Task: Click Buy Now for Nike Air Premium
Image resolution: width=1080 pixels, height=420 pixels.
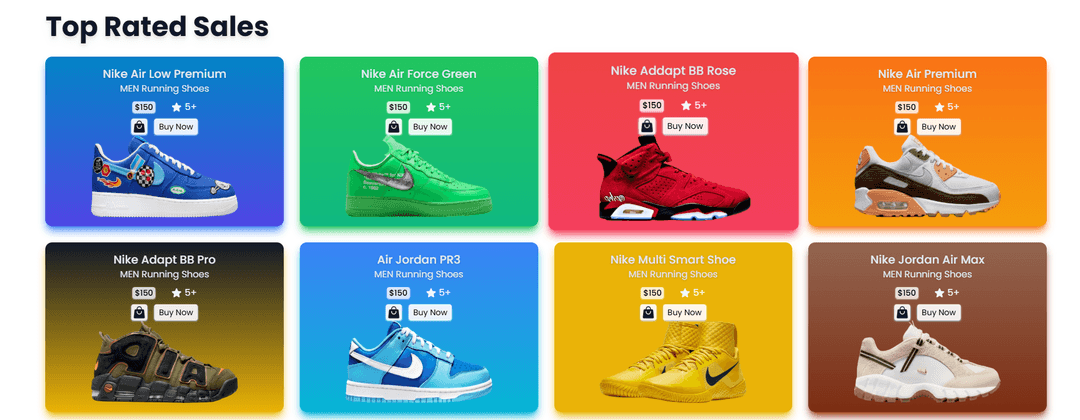Action: (x=939, y=127)
